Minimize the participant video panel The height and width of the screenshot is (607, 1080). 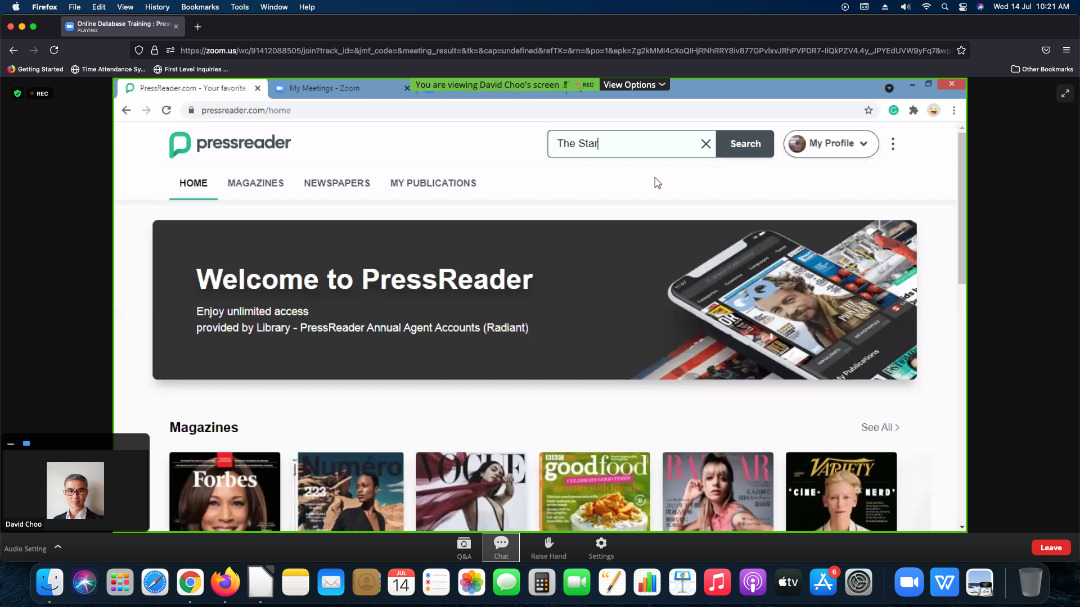tap(10, 444)
